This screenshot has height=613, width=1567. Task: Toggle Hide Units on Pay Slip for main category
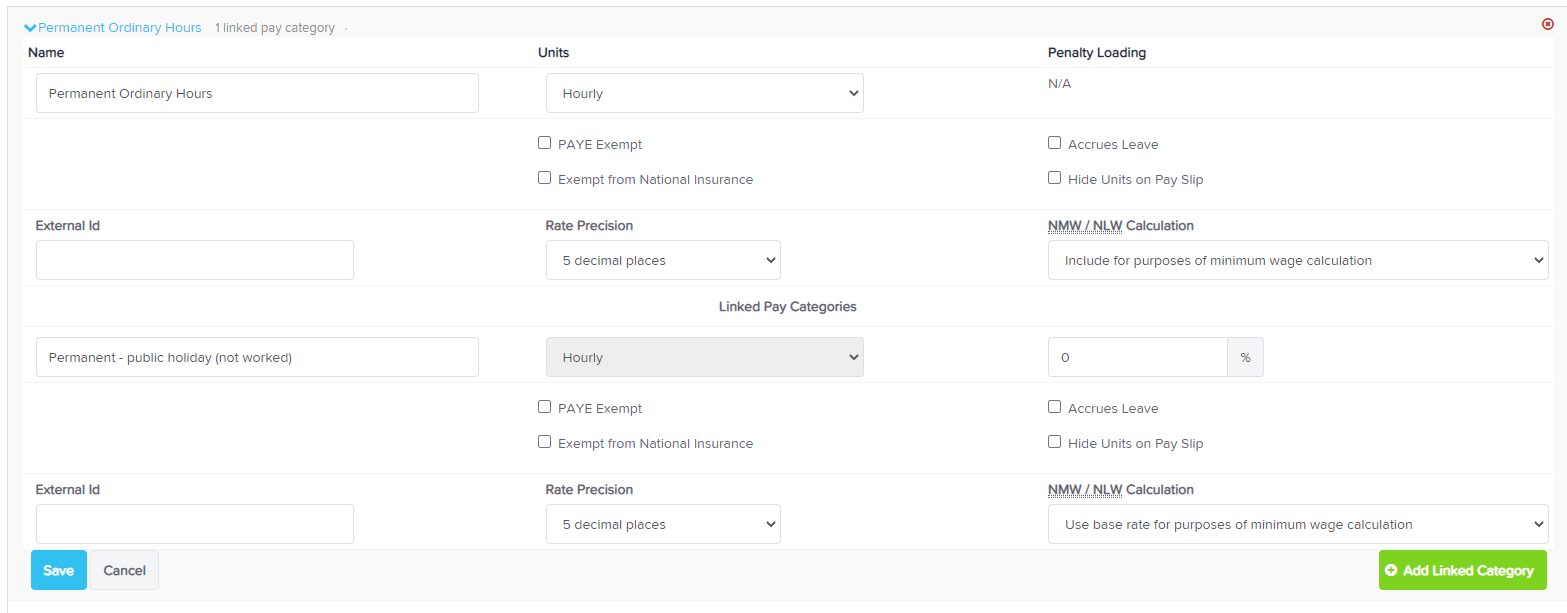[1054, 178]
